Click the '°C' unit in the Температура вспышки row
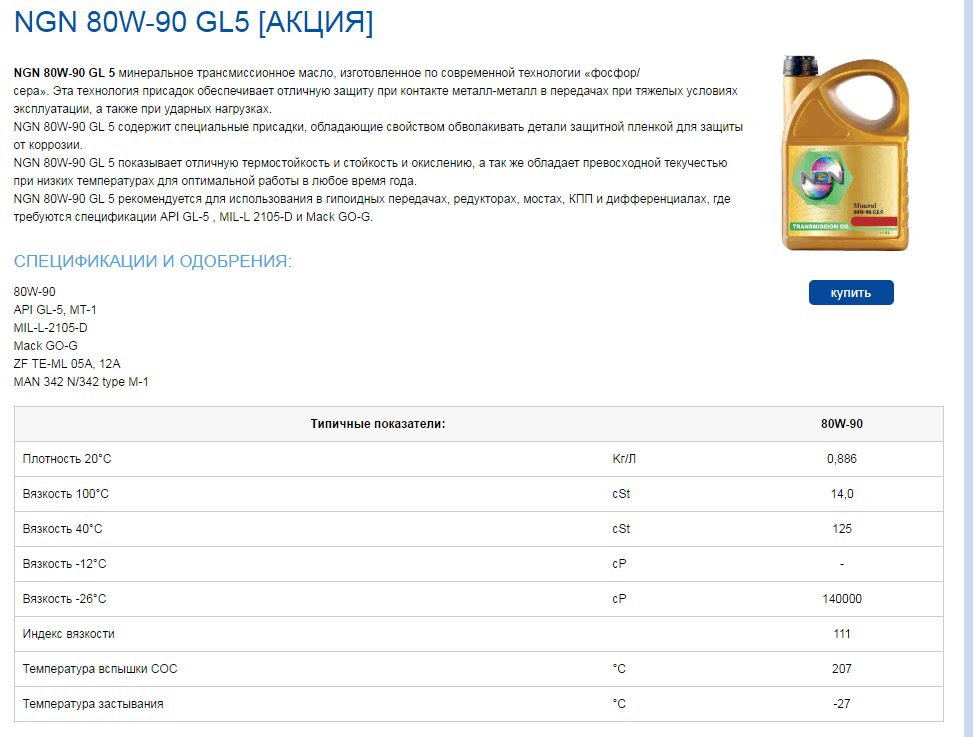This screenshot has width=973, height=737. tap(619, 669)
